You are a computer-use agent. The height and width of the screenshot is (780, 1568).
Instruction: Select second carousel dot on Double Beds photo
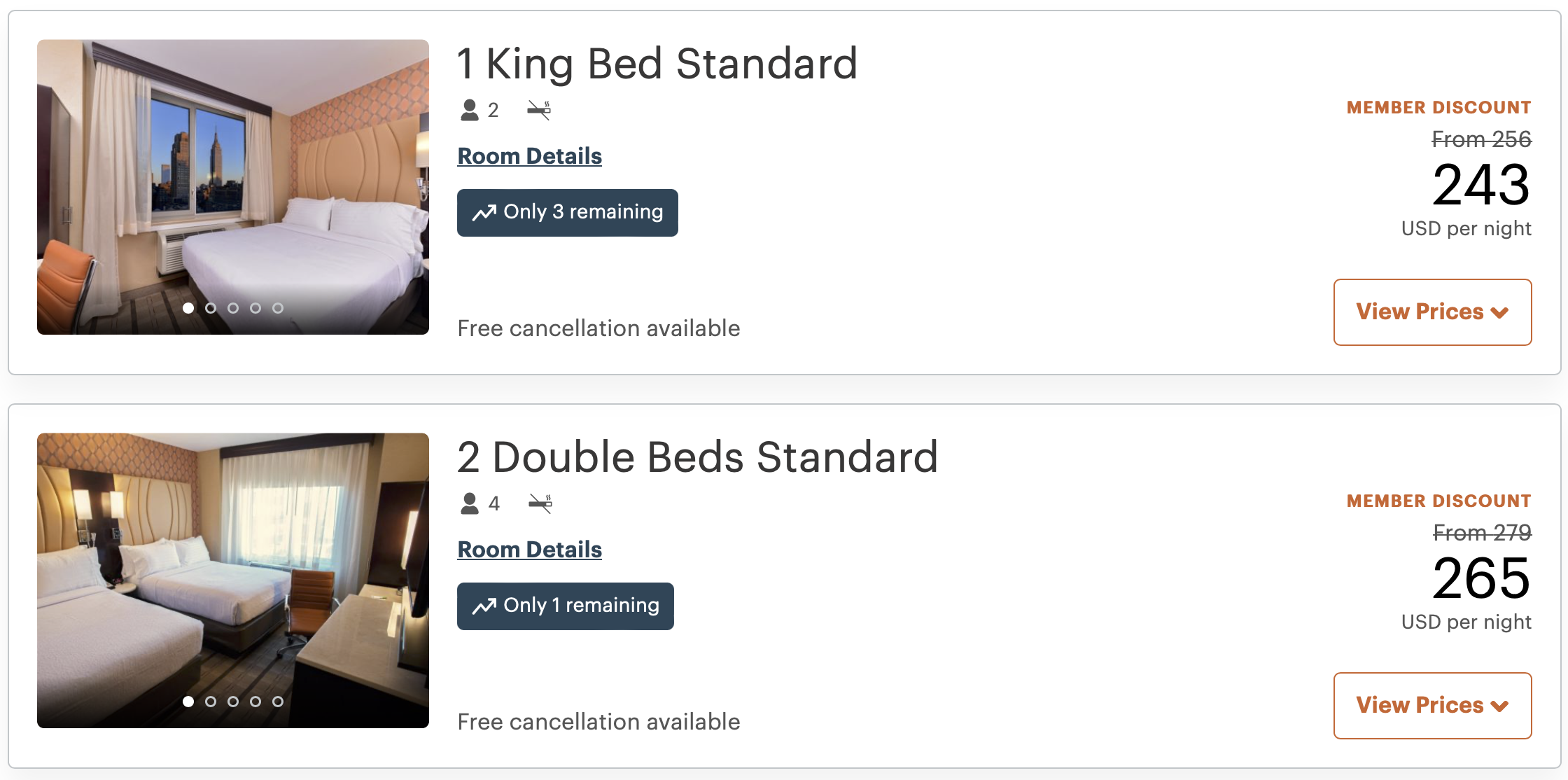pos(211,702)
